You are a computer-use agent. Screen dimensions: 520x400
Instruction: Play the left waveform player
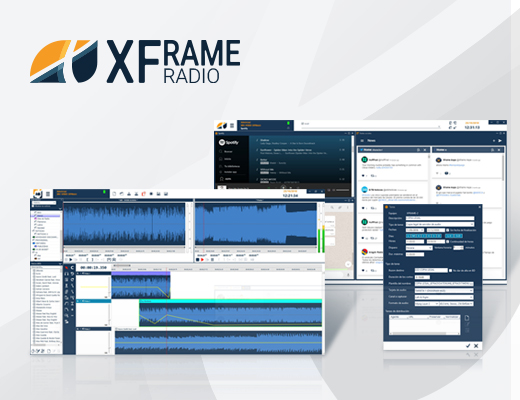[71, 259]
